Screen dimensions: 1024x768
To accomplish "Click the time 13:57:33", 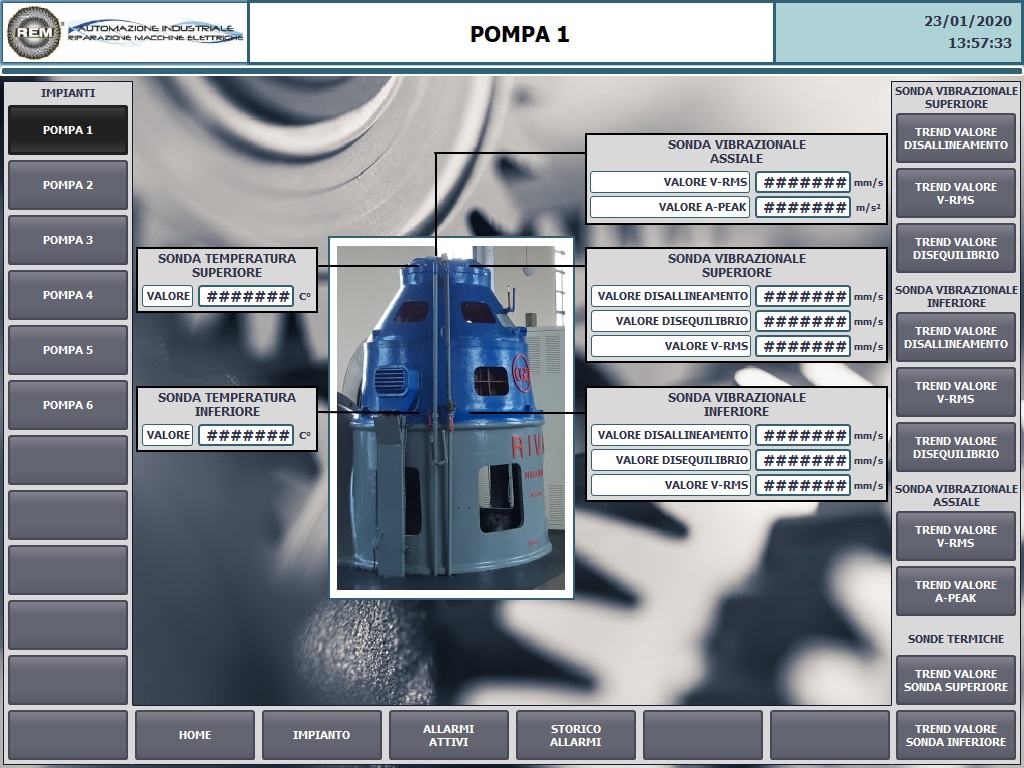I will 980,43.
